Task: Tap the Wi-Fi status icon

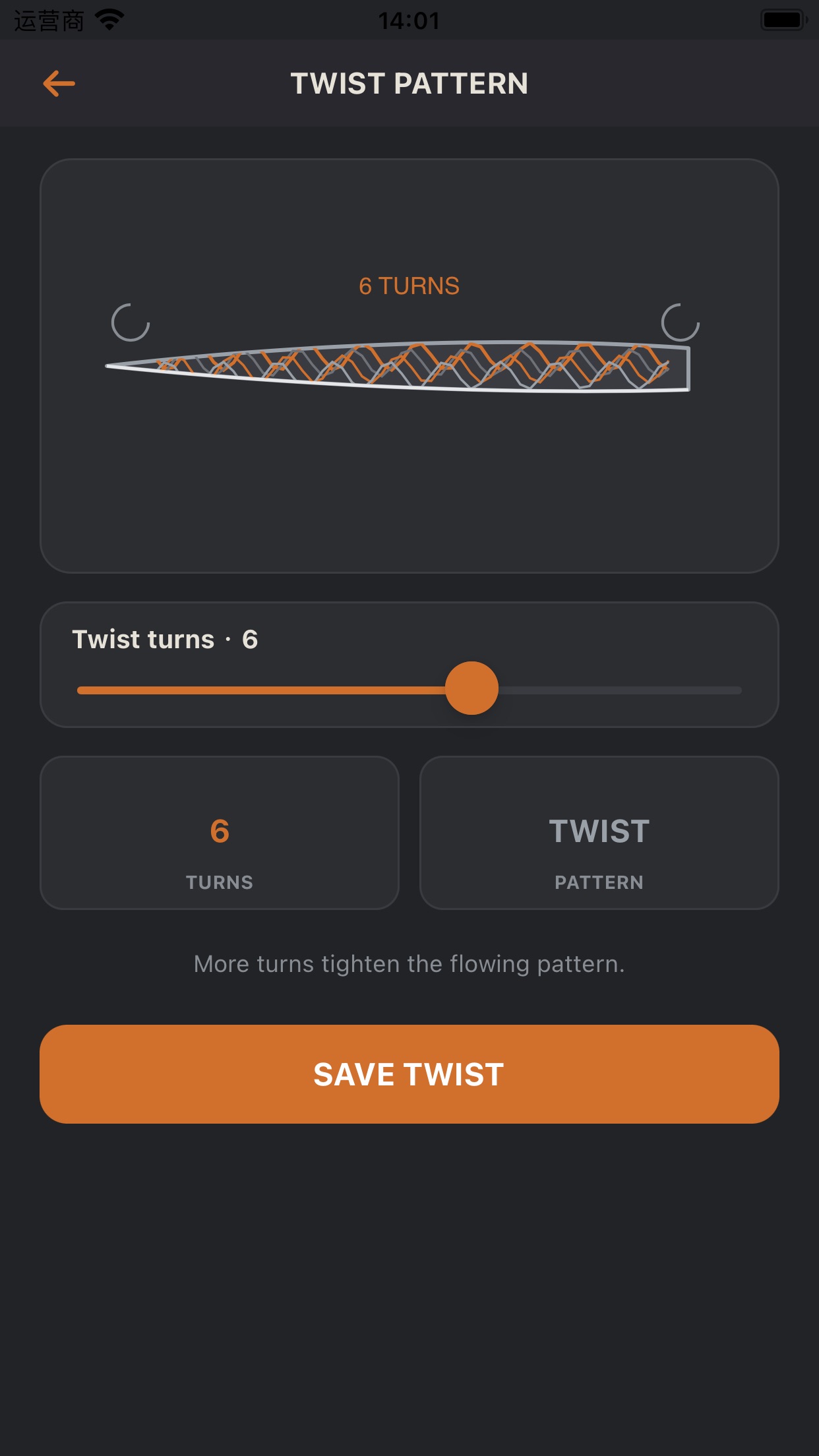Action: pyautogui.click(x=109, y=20)
